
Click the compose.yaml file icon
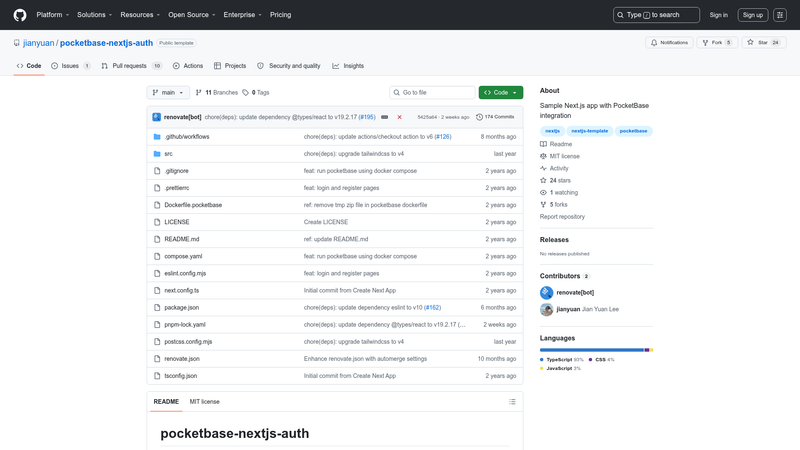[157, 256]
